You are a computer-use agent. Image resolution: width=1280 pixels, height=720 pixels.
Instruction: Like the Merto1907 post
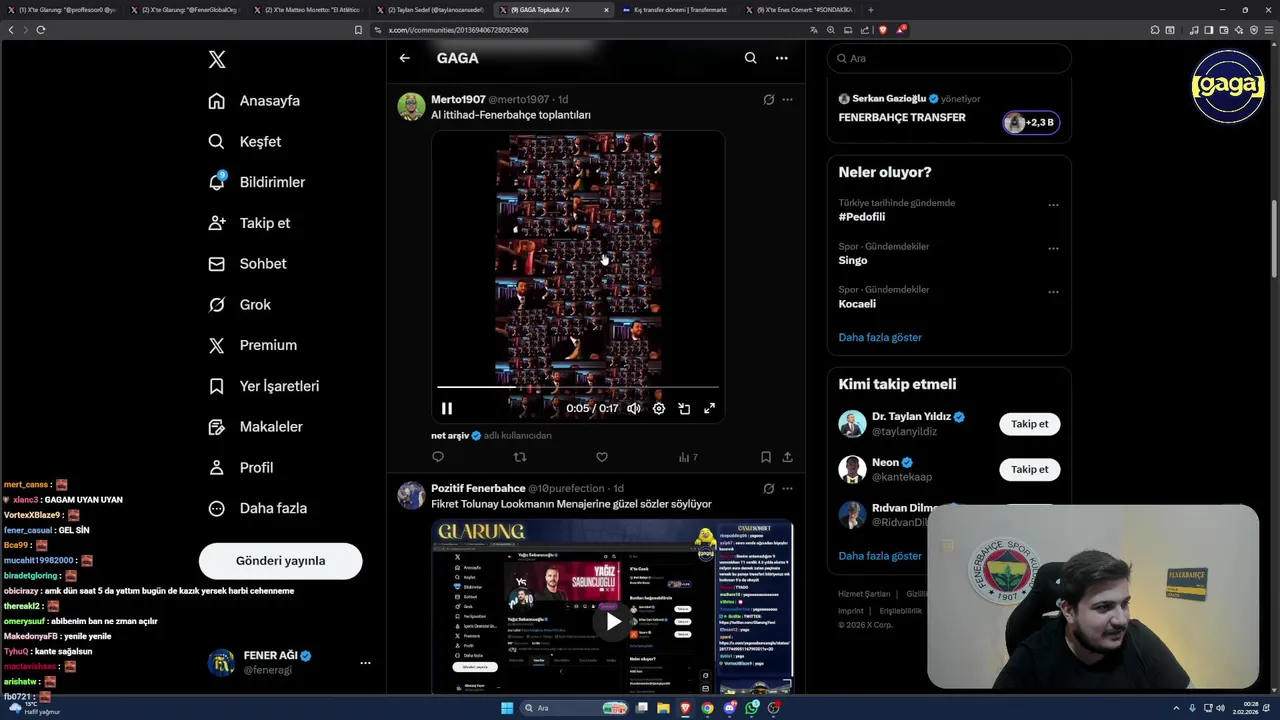(x=602, y=457)
